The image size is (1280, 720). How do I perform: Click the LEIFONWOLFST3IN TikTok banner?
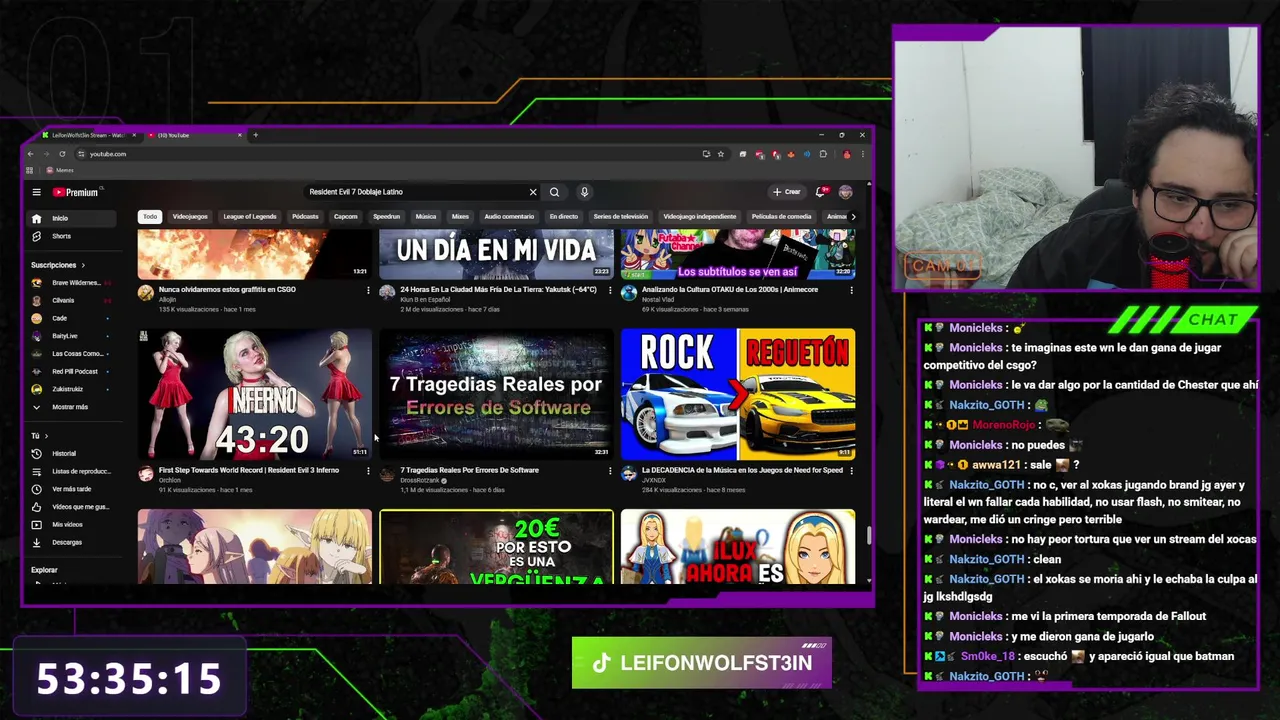702,663
